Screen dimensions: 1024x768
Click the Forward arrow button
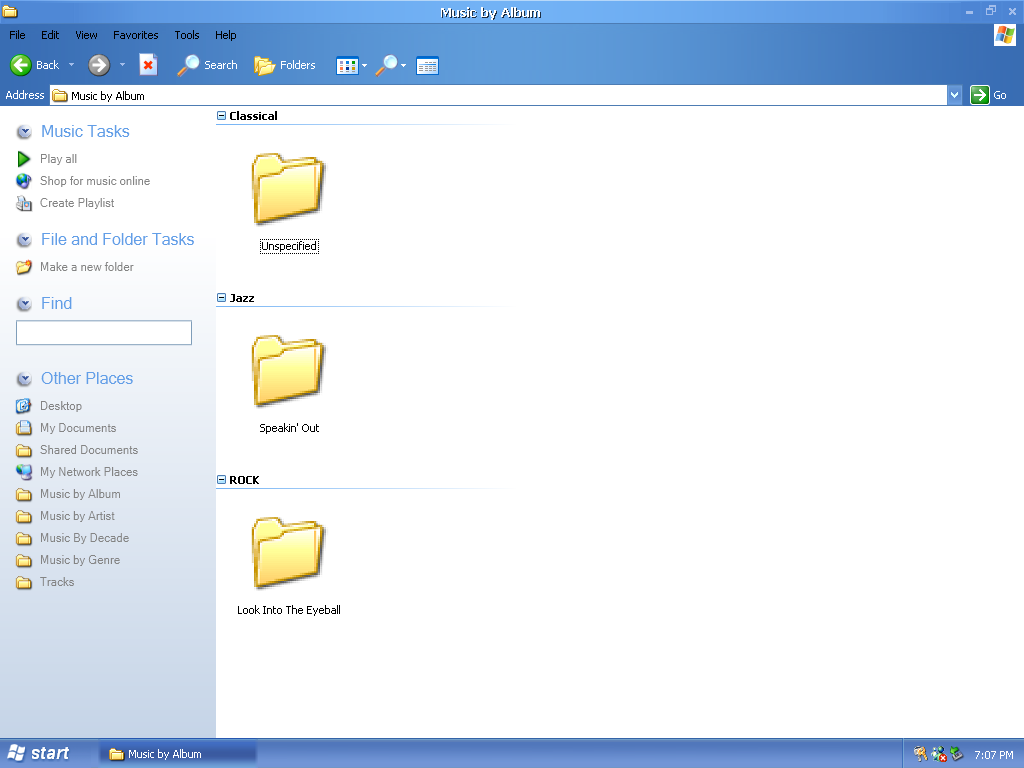click(x=98, y=65)
